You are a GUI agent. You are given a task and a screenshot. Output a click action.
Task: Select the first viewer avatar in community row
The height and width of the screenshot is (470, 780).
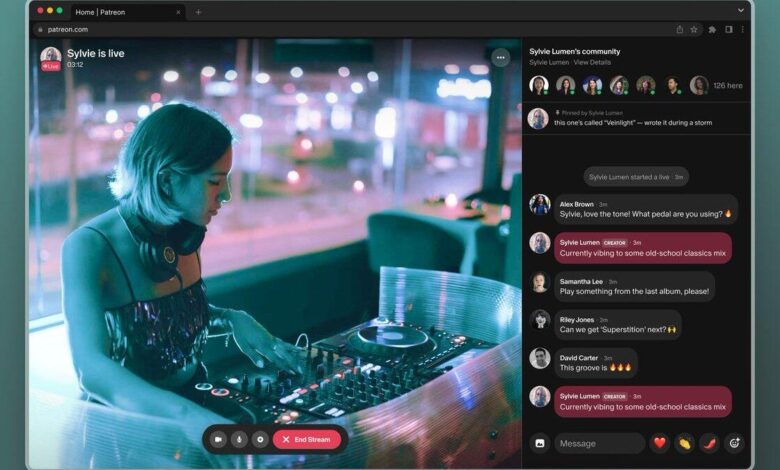pyautogui.click(x=539, y=85)
